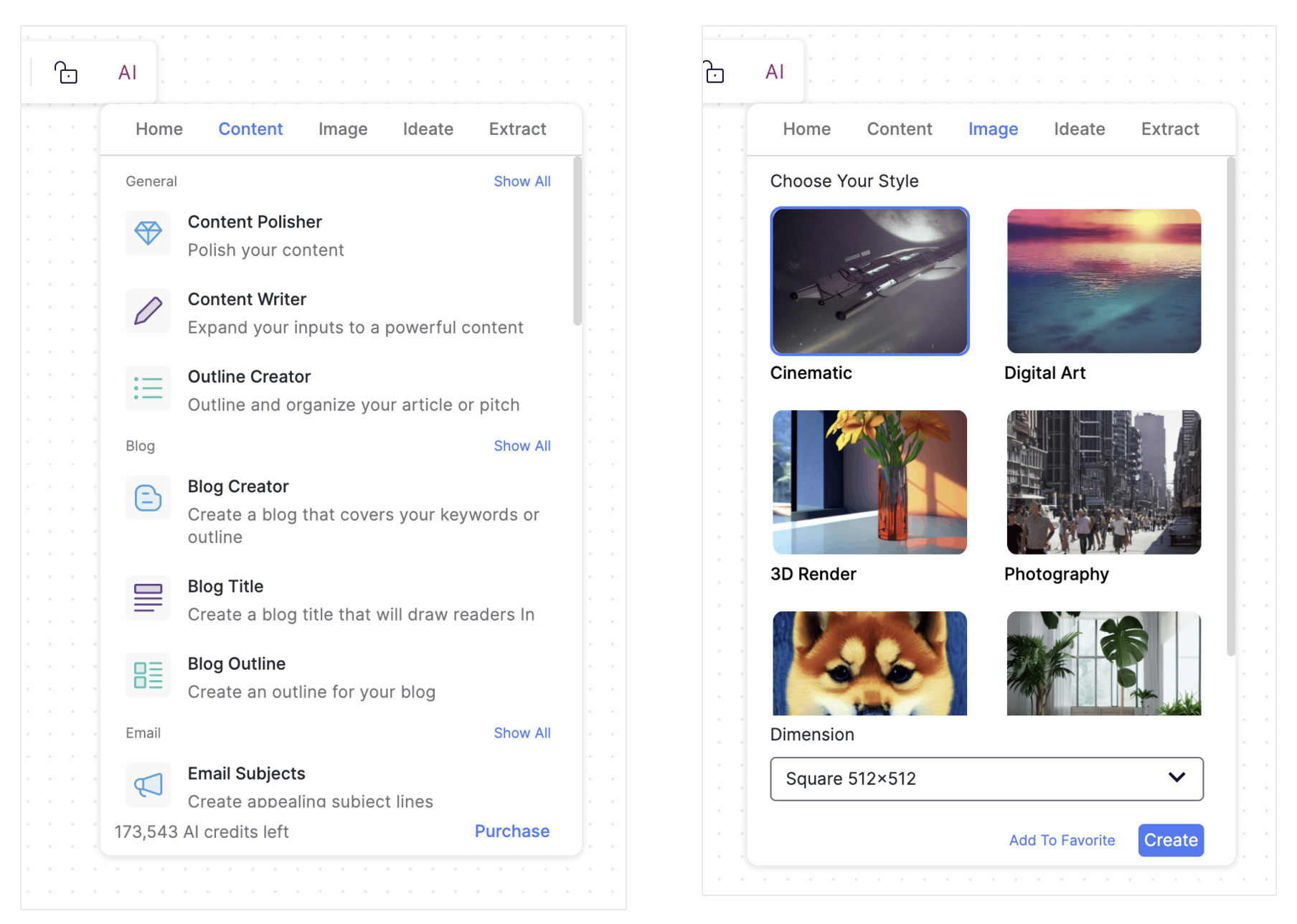Open the Home tab in right panel
Viewport: 1297px width, 924px height.
coord(807,129)
